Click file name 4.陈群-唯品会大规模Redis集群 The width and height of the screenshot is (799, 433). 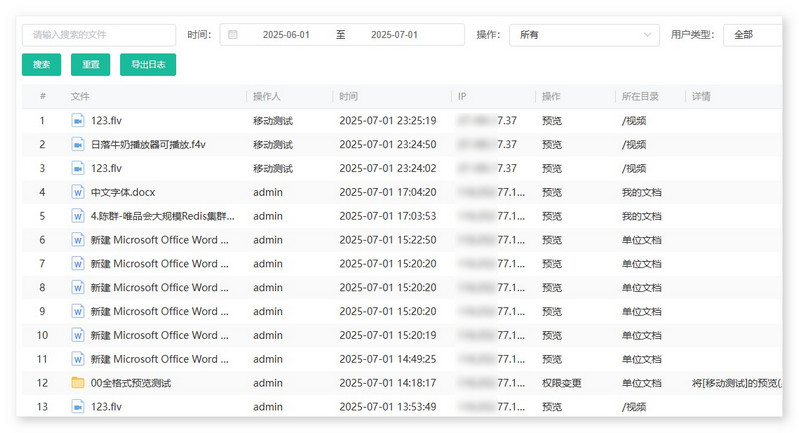[163, 216]
